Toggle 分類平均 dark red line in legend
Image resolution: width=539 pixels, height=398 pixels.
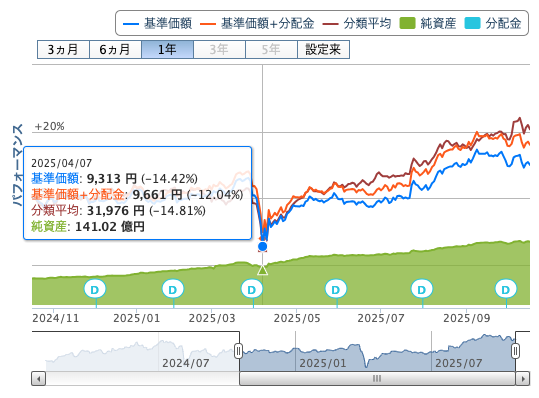(x=357, y=23)
